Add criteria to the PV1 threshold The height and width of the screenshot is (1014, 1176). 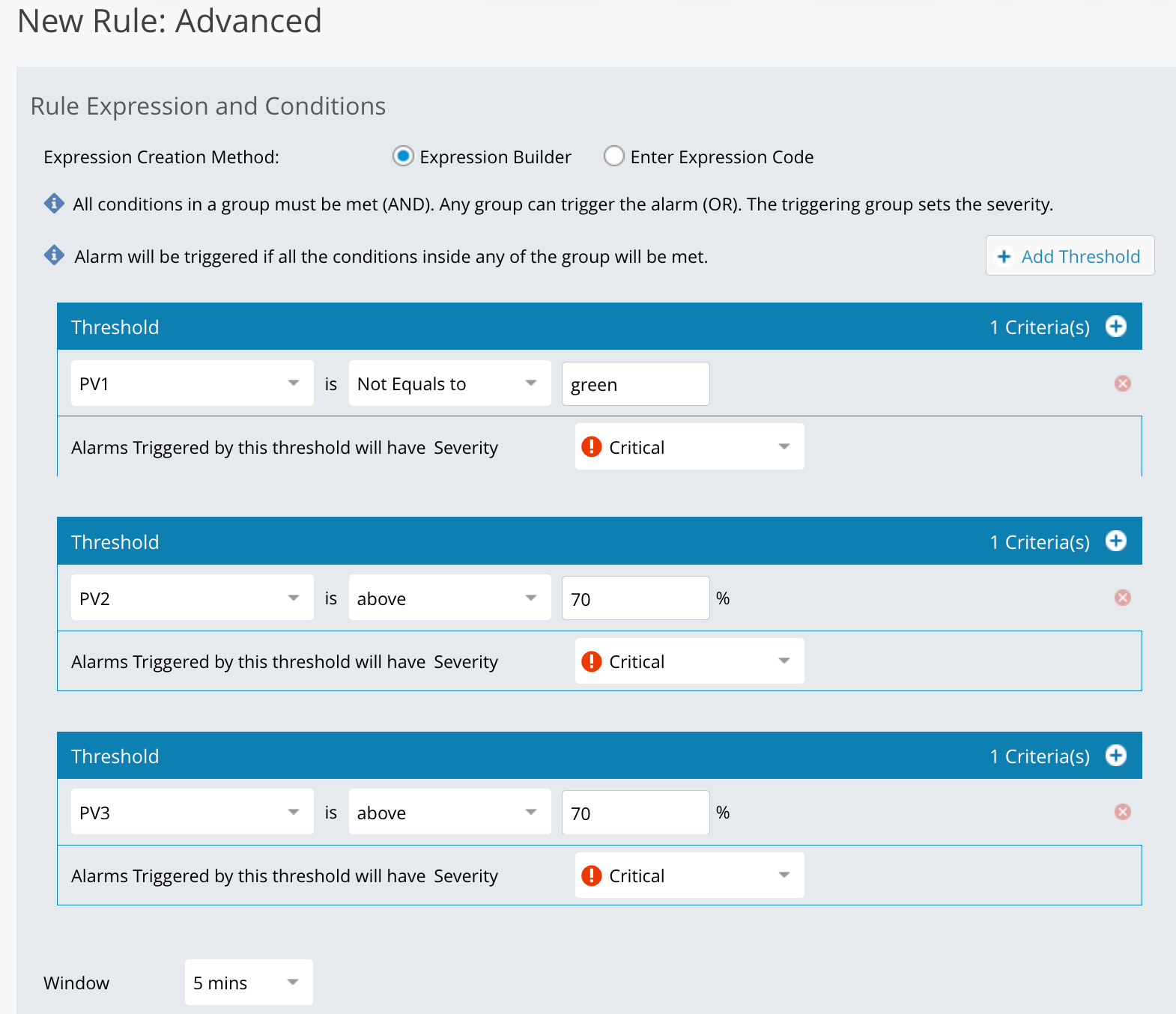[x=1115, y=327]
